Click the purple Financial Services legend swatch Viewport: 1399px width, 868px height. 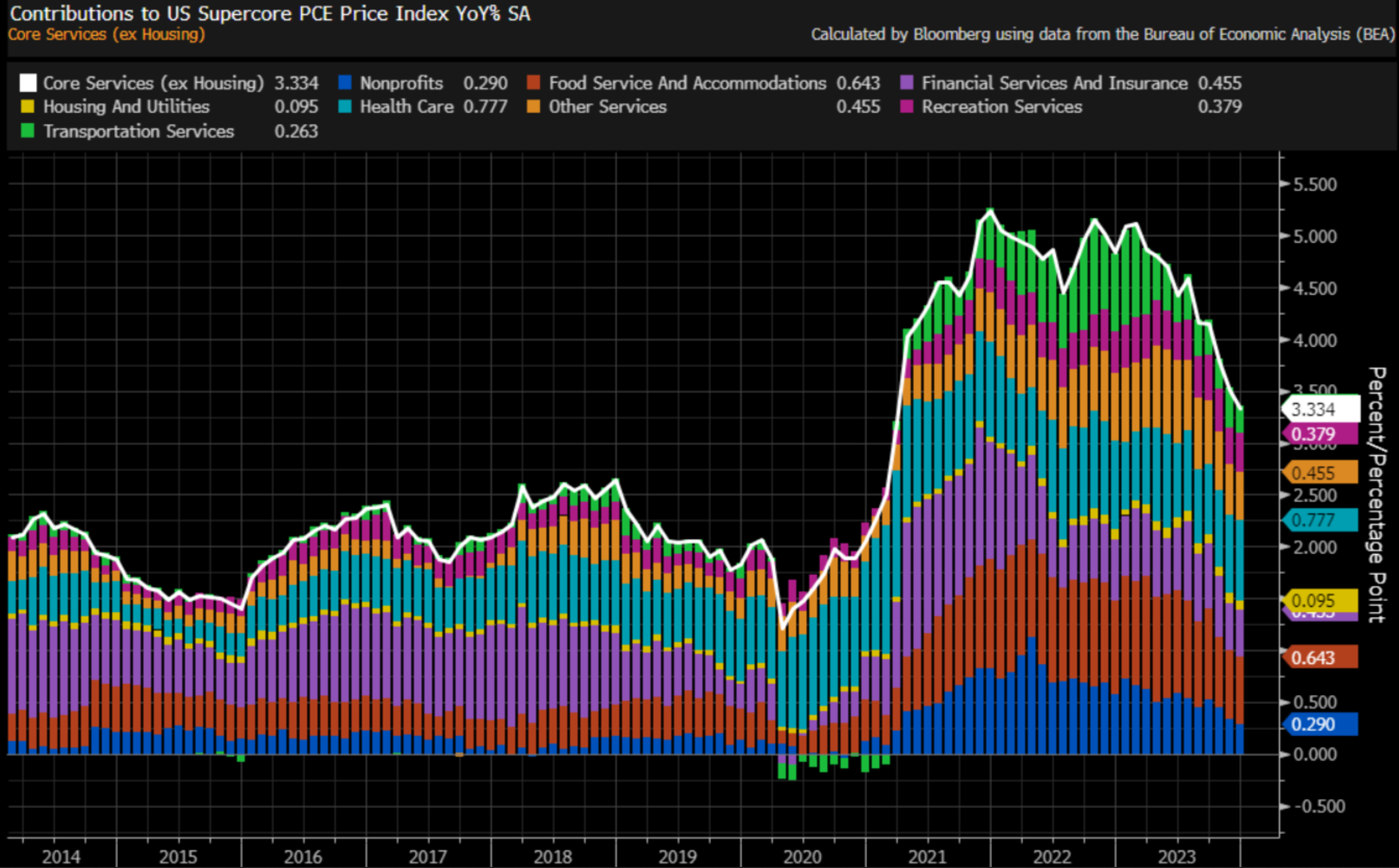pos(907,83)
